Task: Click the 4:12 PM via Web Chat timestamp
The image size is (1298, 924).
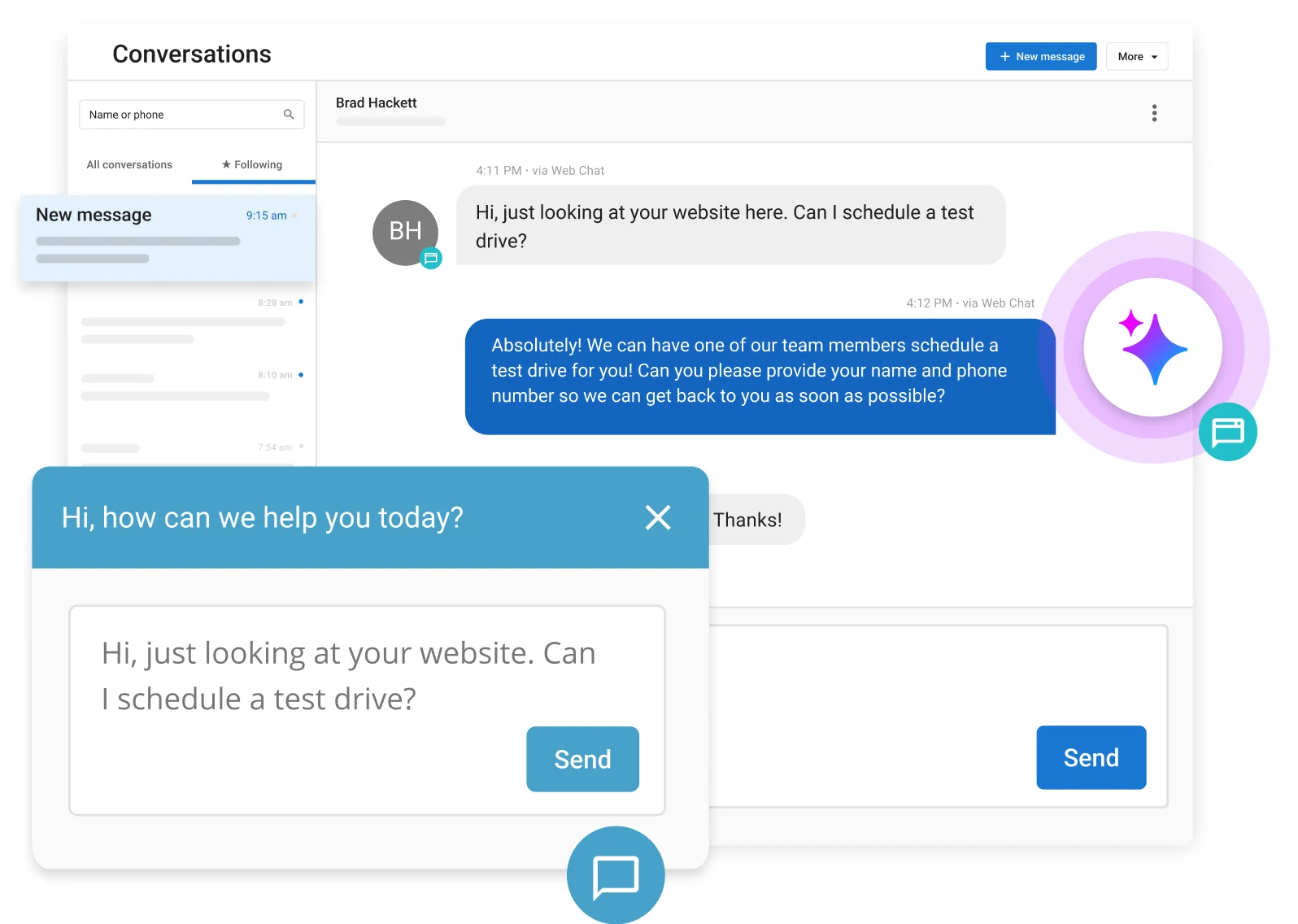Action: [x=970, y=303]
